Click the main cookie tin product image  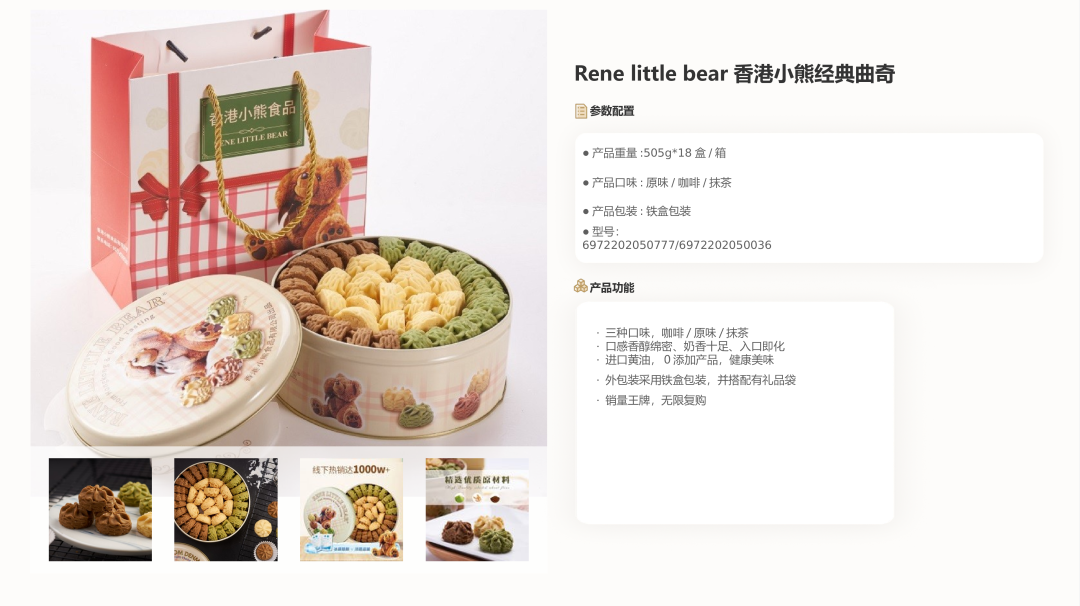coord(289,228)
